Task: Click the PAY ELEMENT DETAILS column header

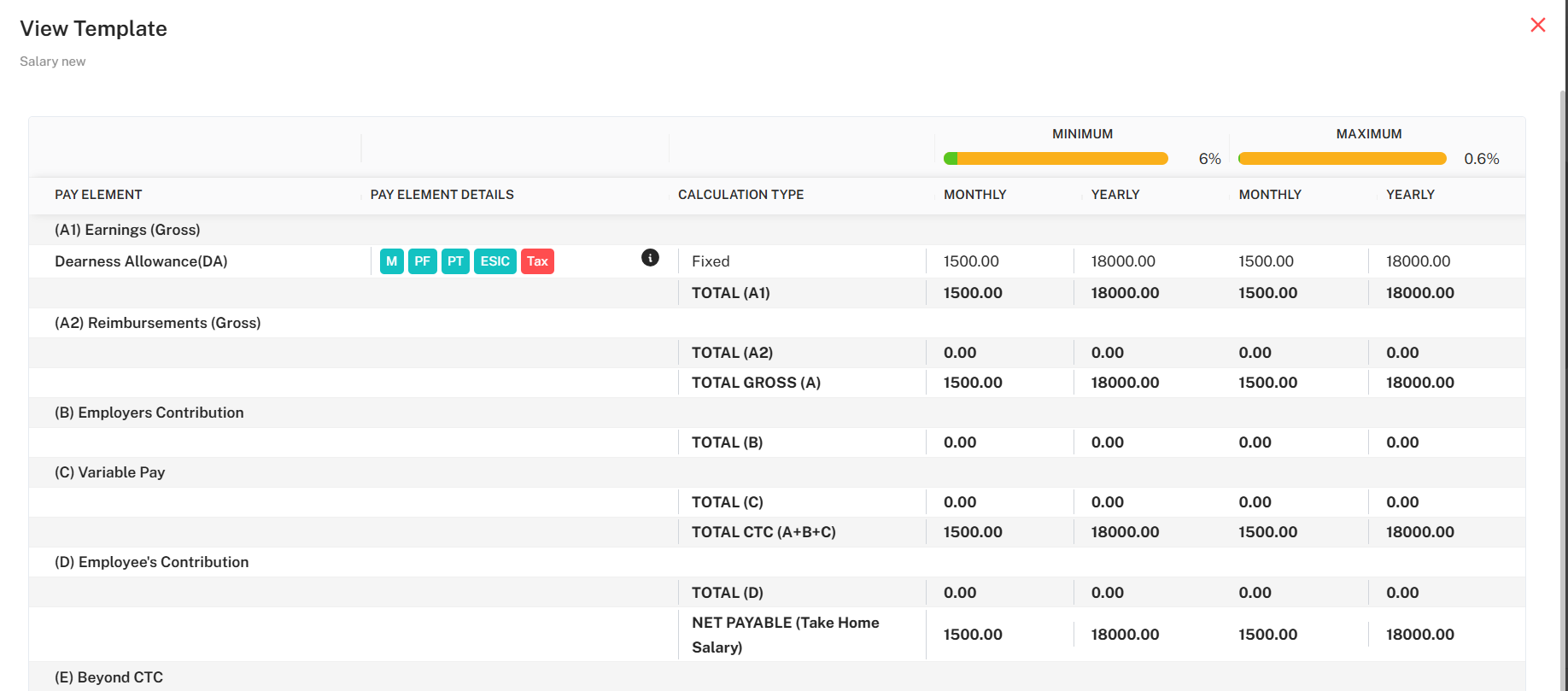Action: click(442, 195)
